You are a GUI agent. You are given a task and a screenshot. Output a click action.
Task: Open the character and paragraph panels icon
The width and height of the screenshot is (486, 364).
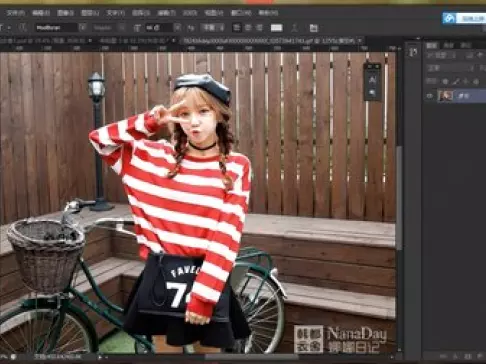tap(313, 28)
